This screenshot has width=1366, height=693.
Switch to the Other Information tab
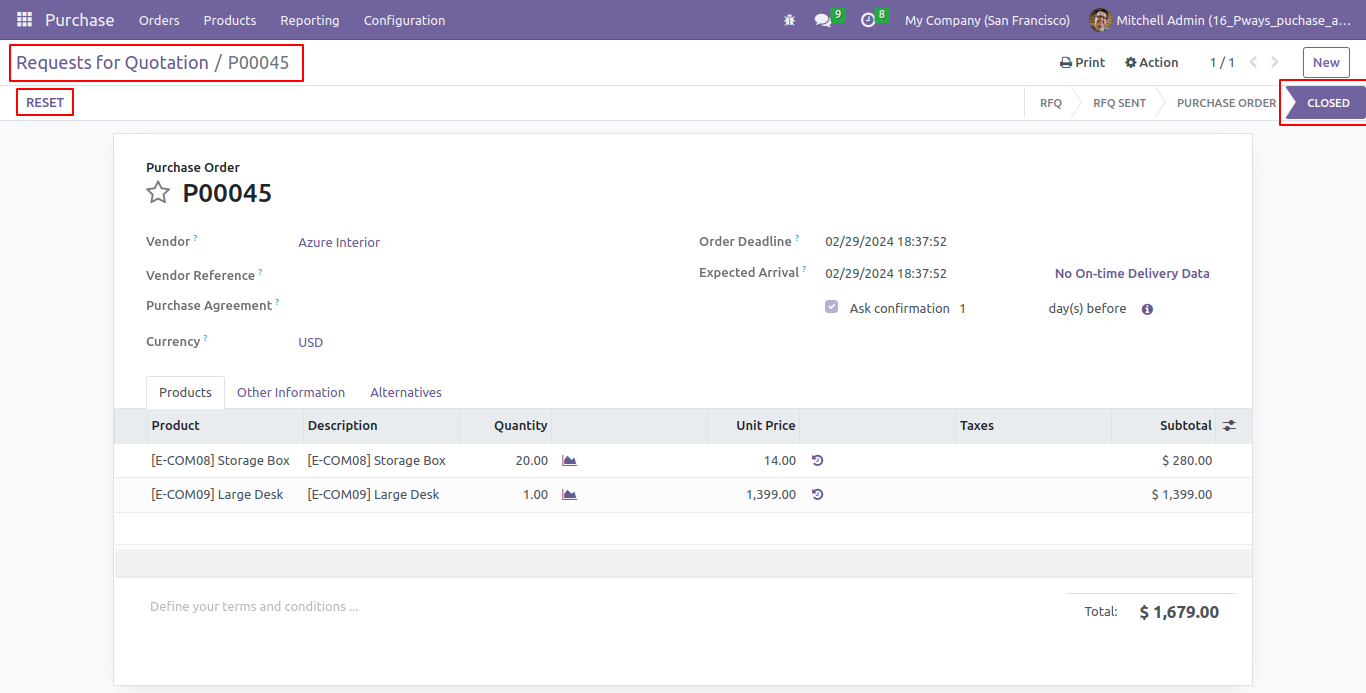(x=291, y=393)
